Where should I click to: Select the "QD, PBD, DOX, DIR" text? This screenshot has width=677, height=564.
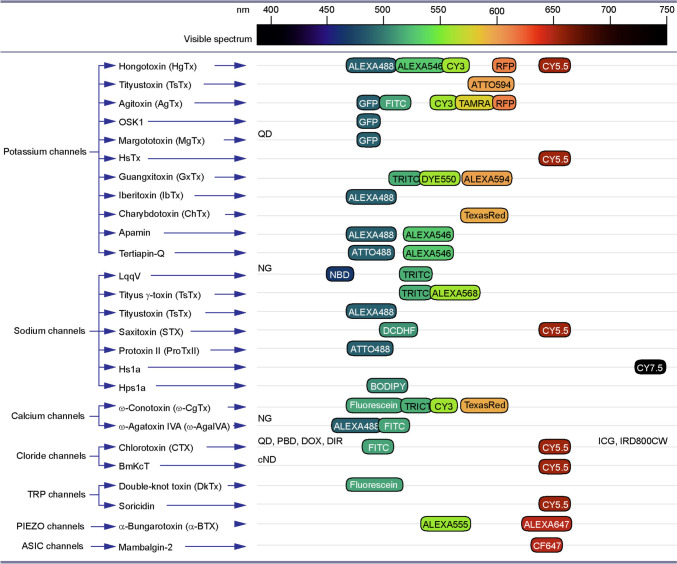(300, 441)
